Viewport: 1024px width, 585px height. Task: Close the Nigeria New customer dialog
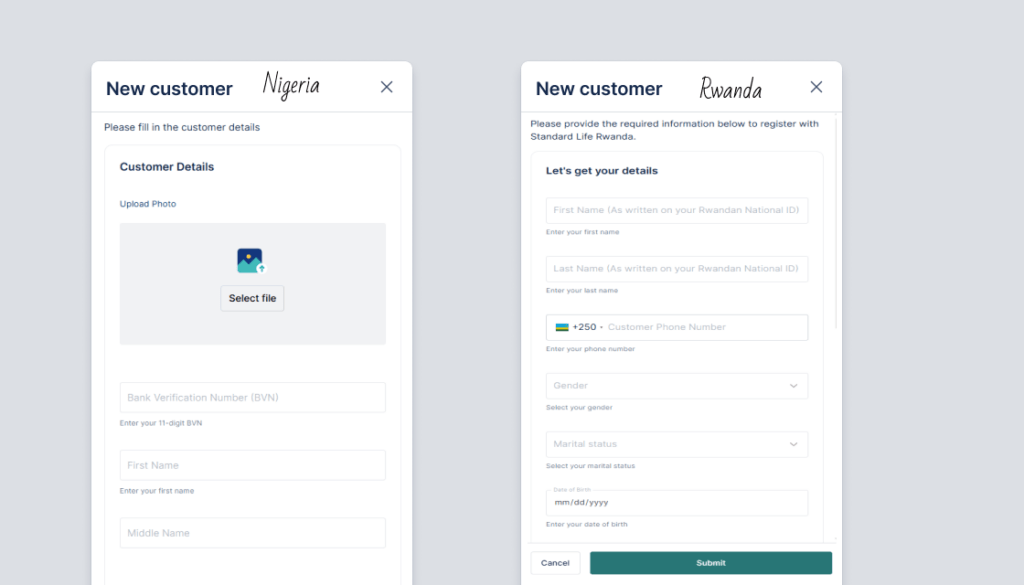pyautogui.click(x=387, y=87)
